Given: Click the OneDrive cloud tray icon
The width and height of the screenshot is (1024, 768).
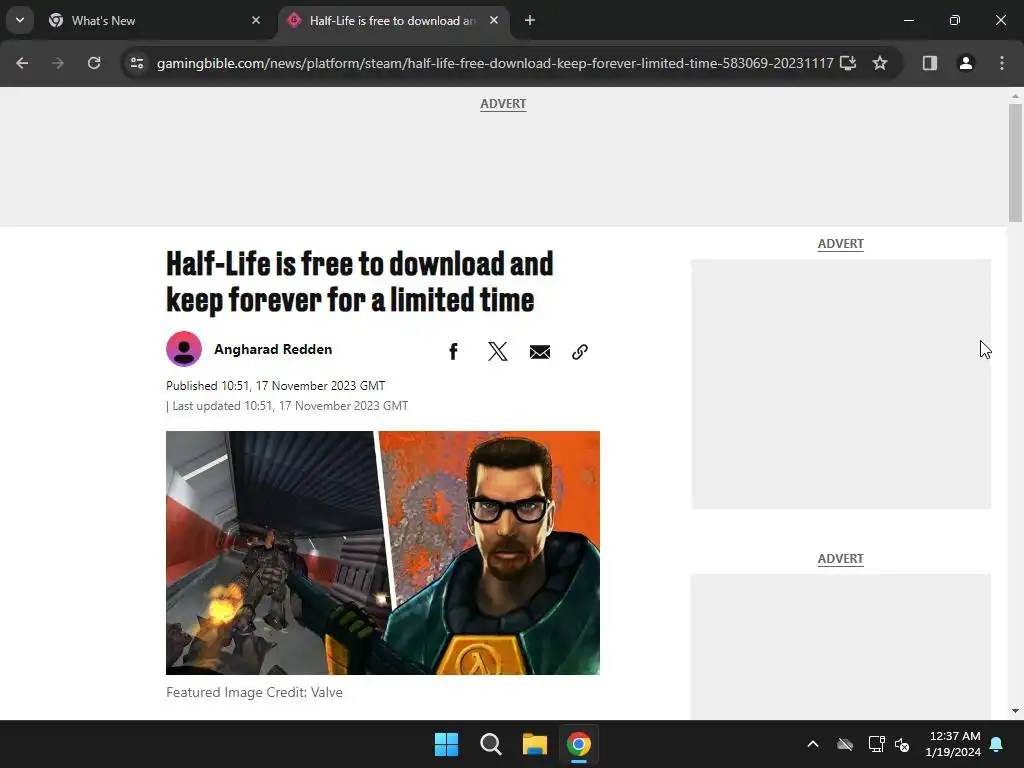Looking at the screenshot, I should click(x=845, y=744).
